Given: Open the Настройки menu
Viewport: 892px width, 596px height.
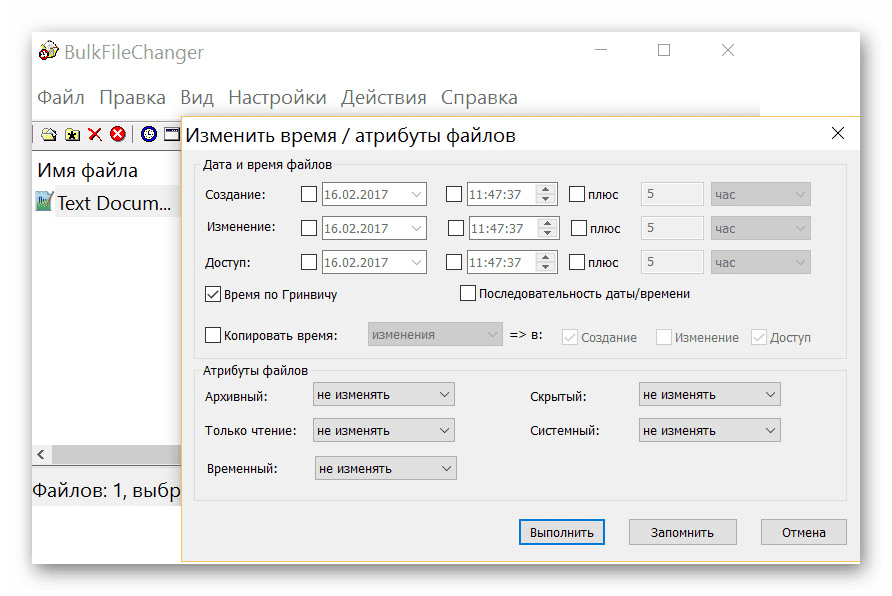Looking at the screenshot, I should (277, 97).
